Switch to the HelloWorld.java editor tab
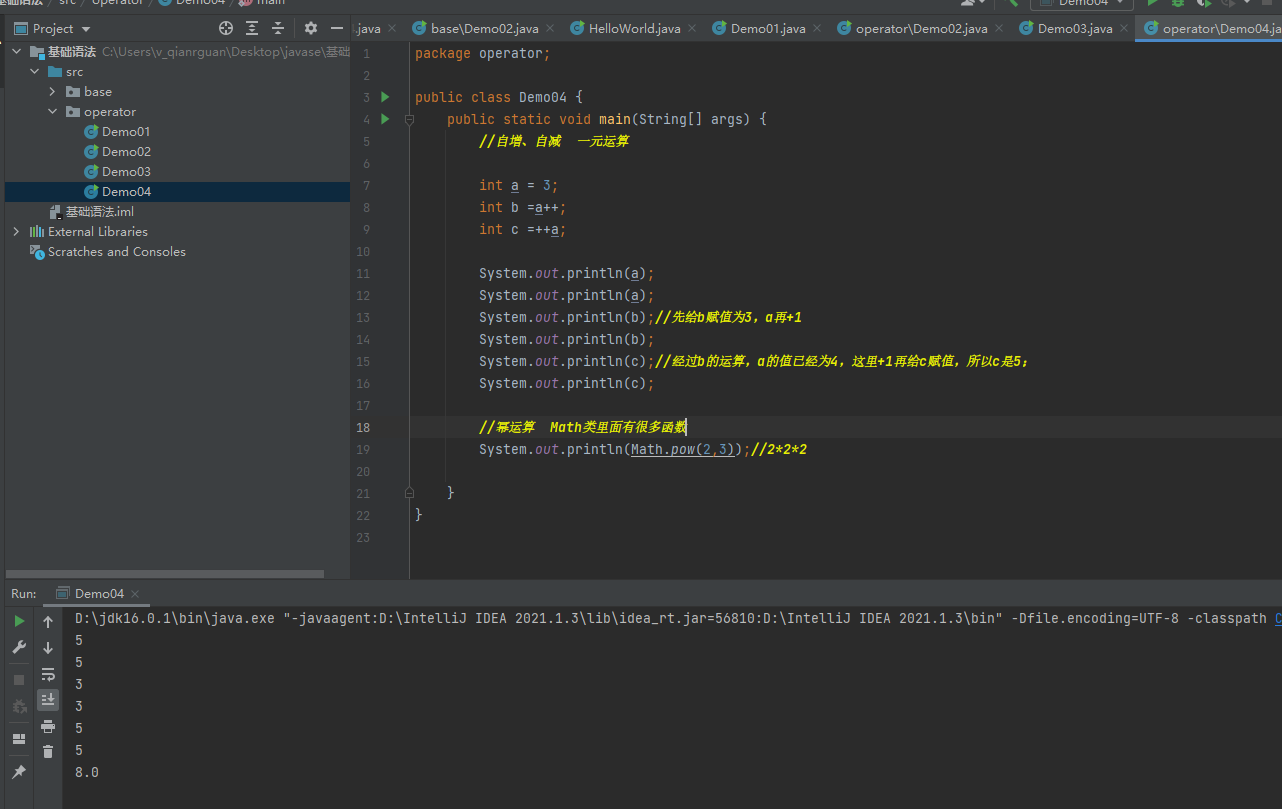This screenshot has width=1282, height=809. point(632,29)
